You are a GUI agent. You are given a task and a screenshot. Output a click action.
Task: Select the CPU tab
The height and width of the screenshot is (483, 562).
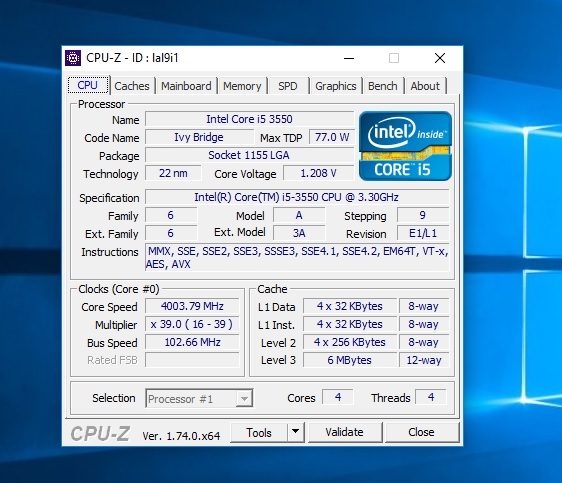point(88,85)
